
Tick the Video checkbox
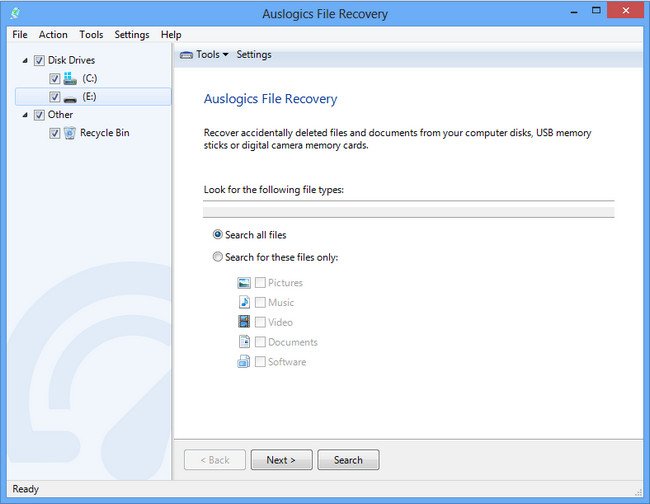point(260,322)
